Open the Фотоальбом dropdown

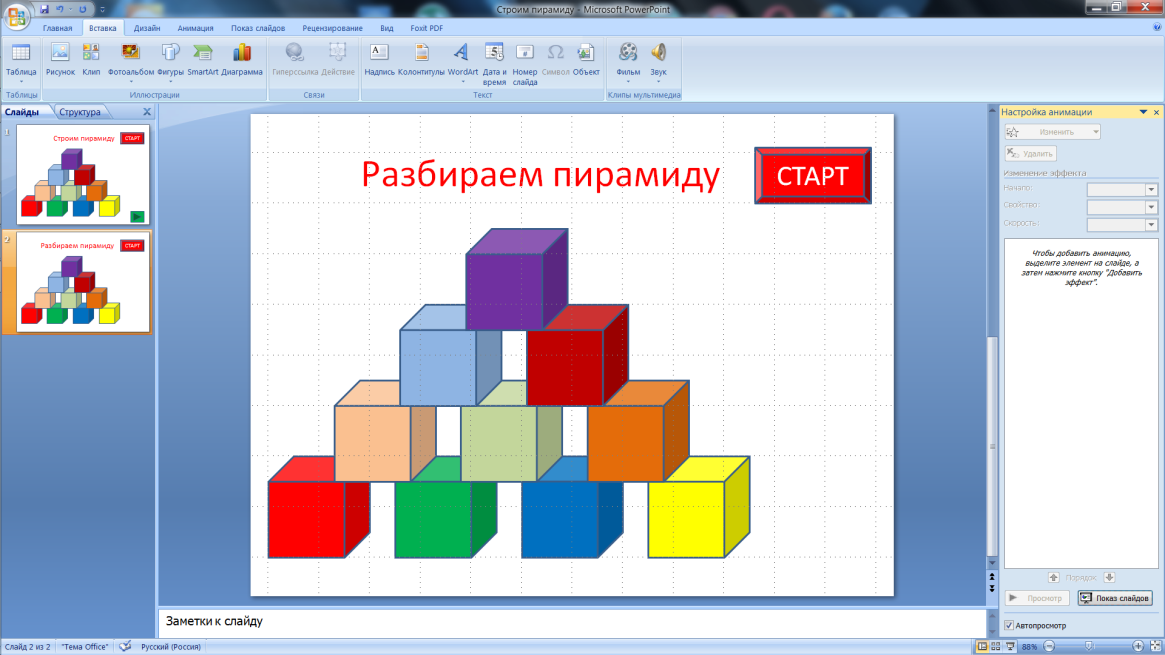pos(131,82)
